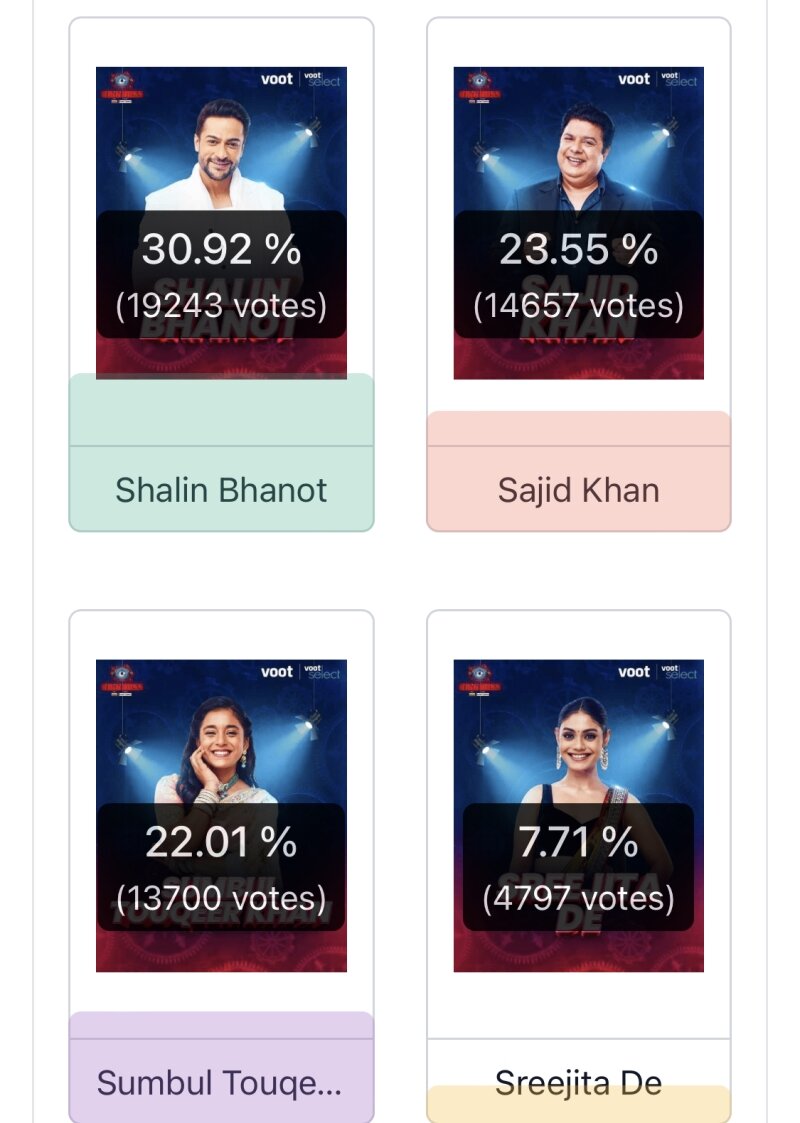Choose the Sumbul Touqe... name label
Image resolution: width=800 pixels, height=1123 pixels.
click(221, 1082)
